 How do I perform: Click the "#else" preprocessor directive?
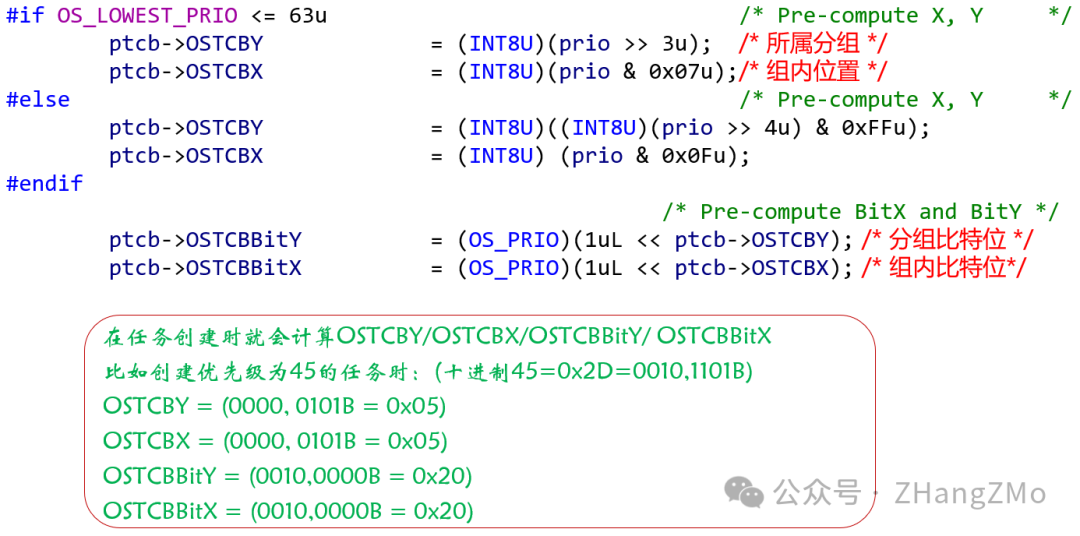(x=38, y=100)
